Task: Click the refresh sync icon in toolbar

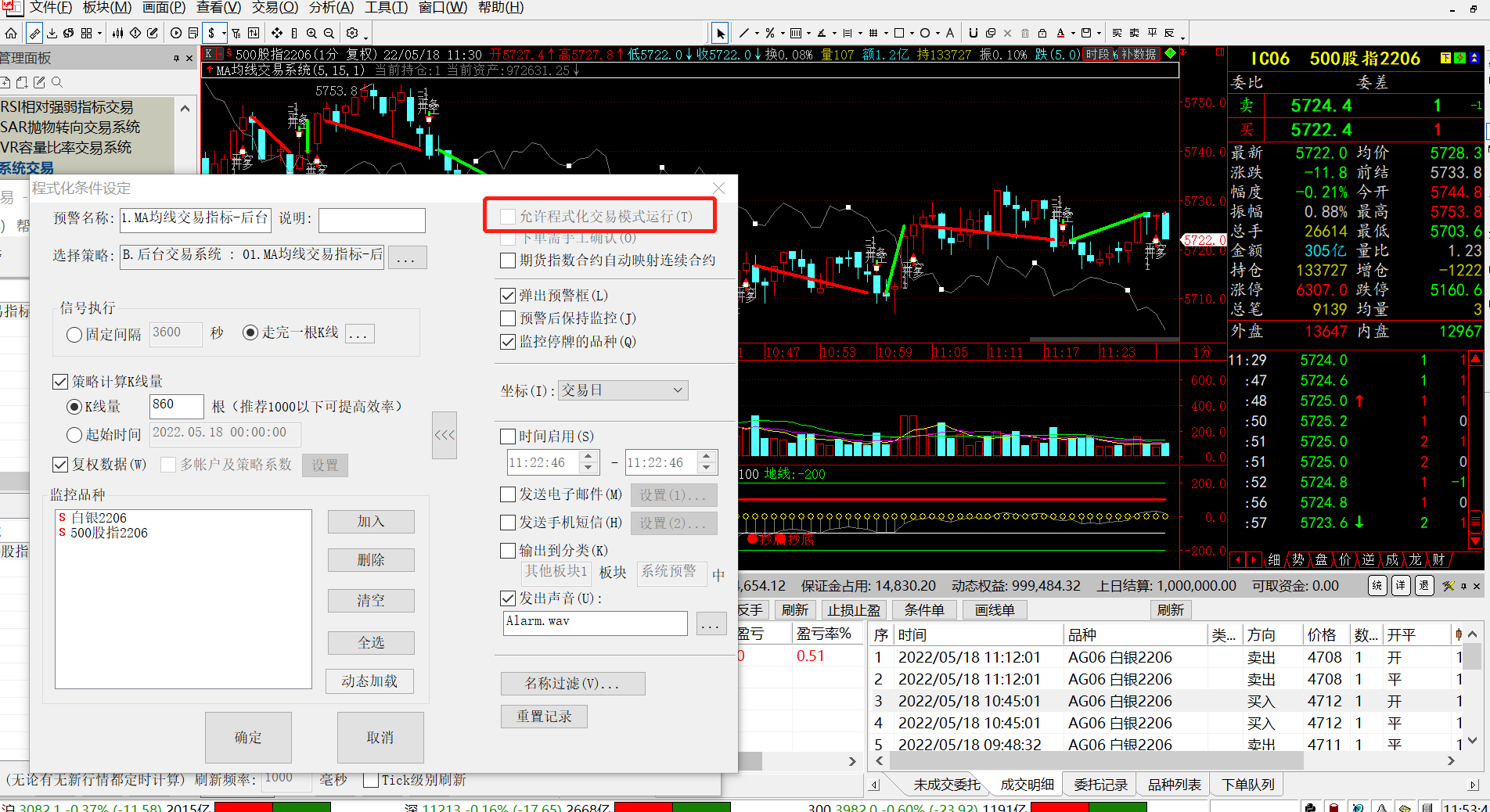Action: tap(68, 33)
